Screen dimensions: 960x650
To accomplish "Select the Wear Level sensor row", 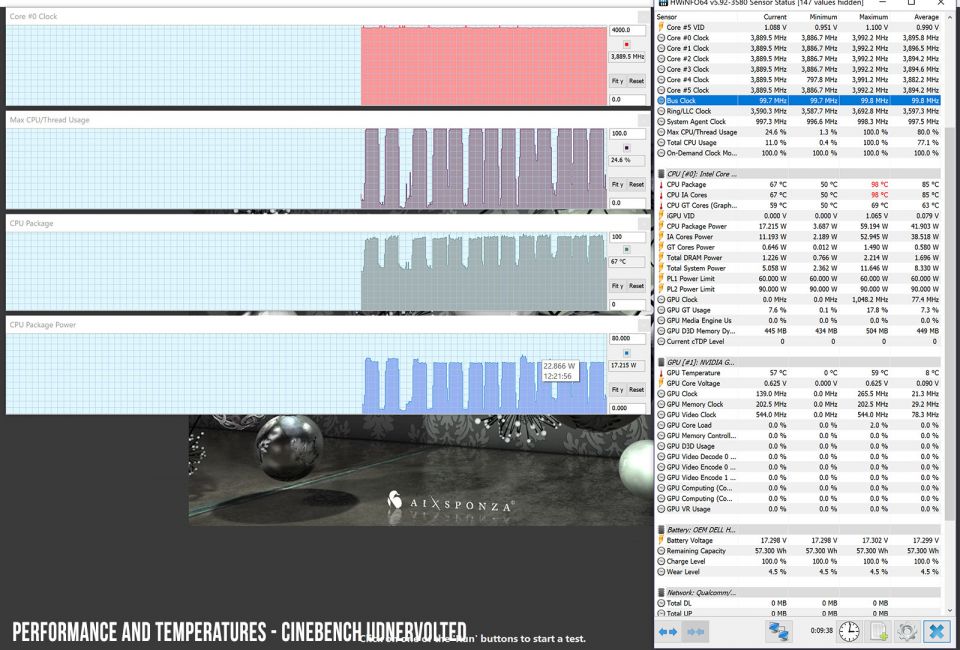I will tap(798, 572).
